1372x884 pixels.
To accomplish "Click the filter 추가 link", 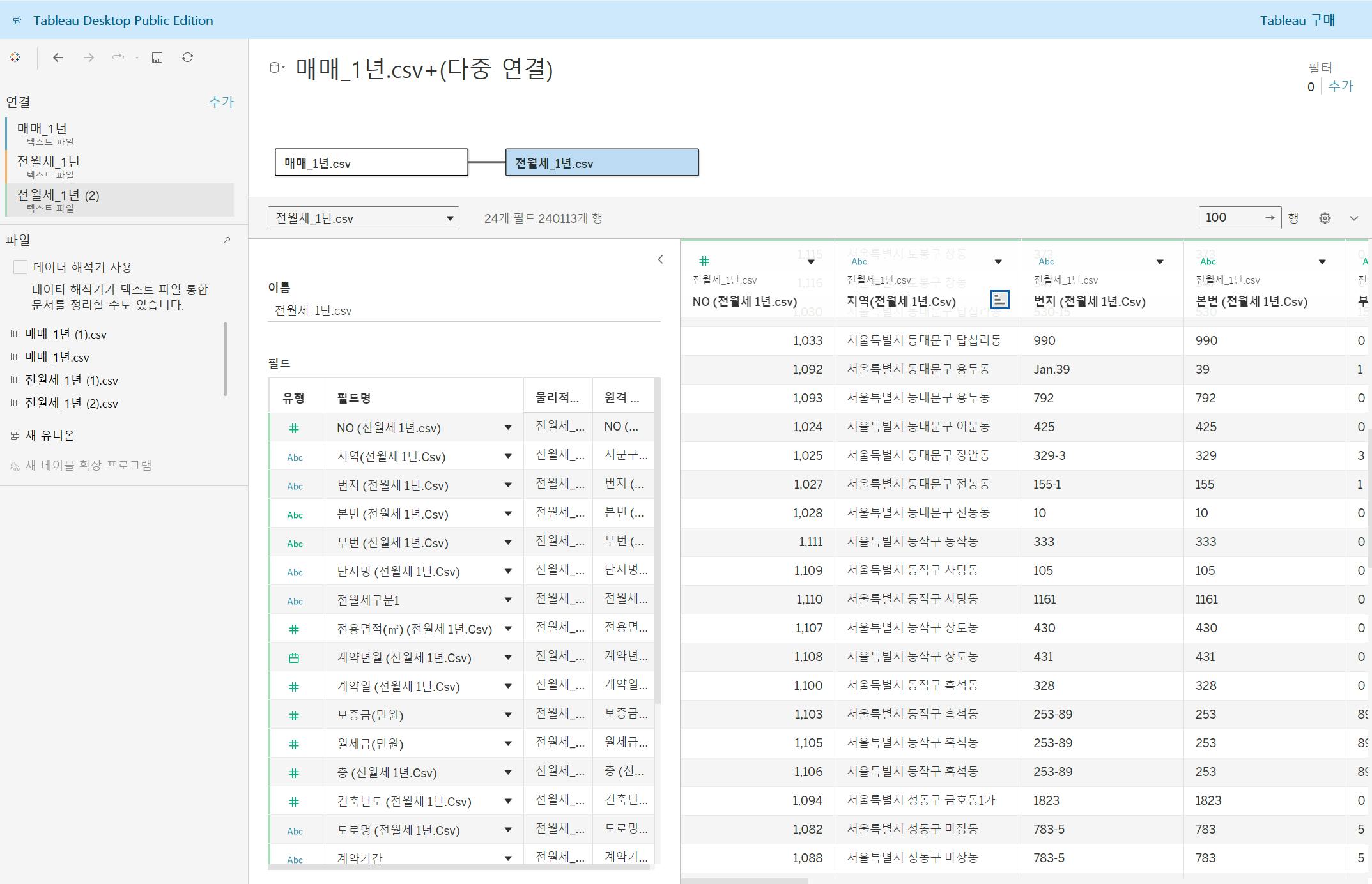I will click(1340, 86).
